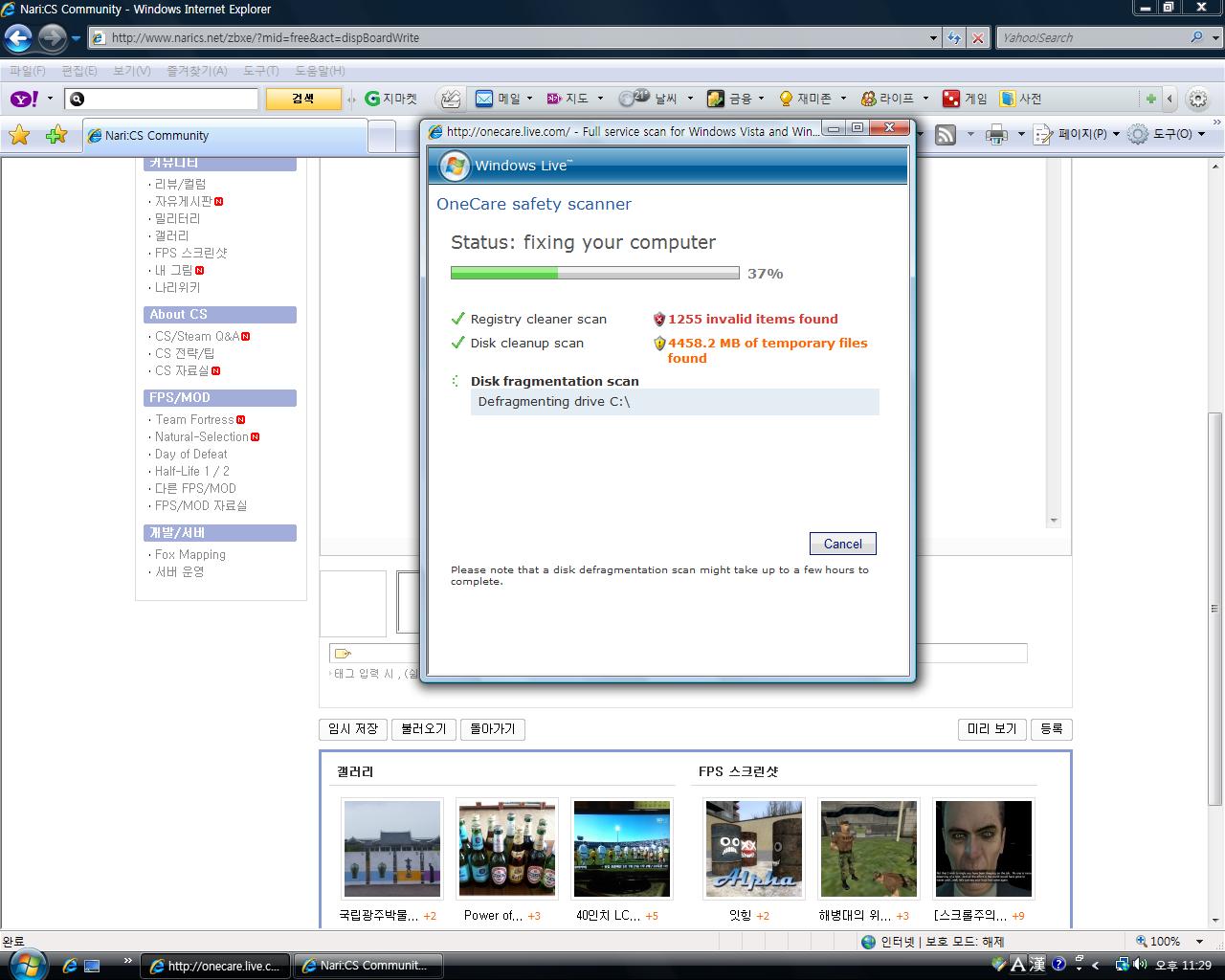Click the browser Back arrow button
Viewport: 1225px width, 980px height.
point(18,38)
